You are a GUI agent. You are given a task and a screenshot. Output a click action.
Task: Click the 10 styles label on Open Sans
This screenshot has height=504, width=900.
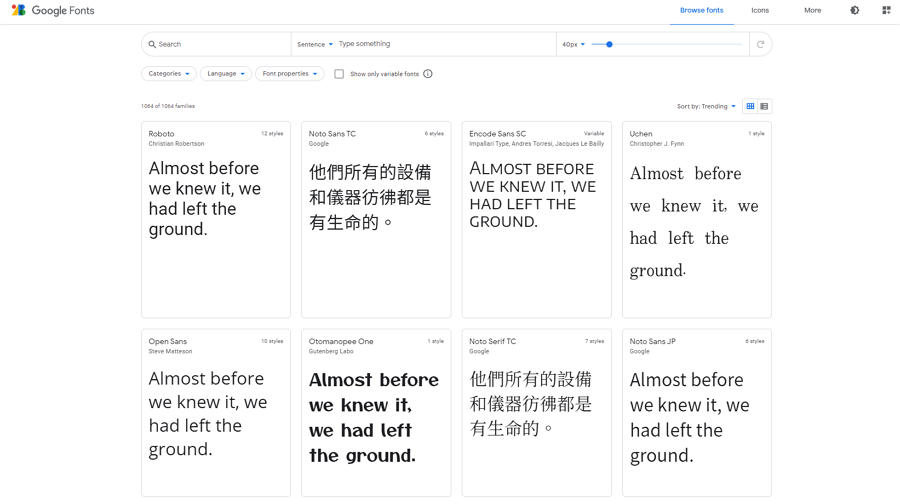272,341
